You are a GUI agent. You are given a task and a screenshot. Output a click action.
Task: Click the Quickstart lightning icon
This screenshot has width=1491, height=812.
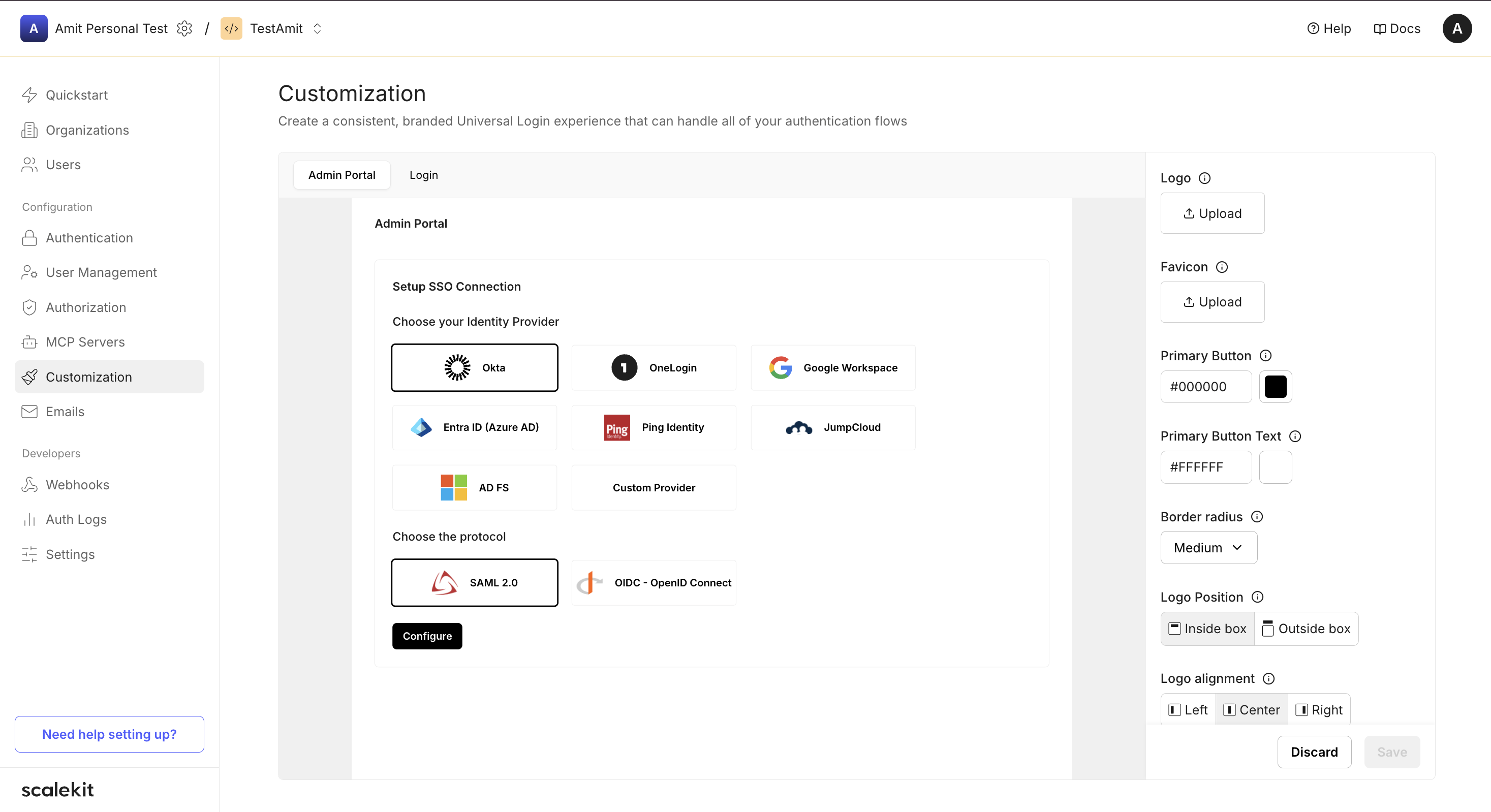29,95
